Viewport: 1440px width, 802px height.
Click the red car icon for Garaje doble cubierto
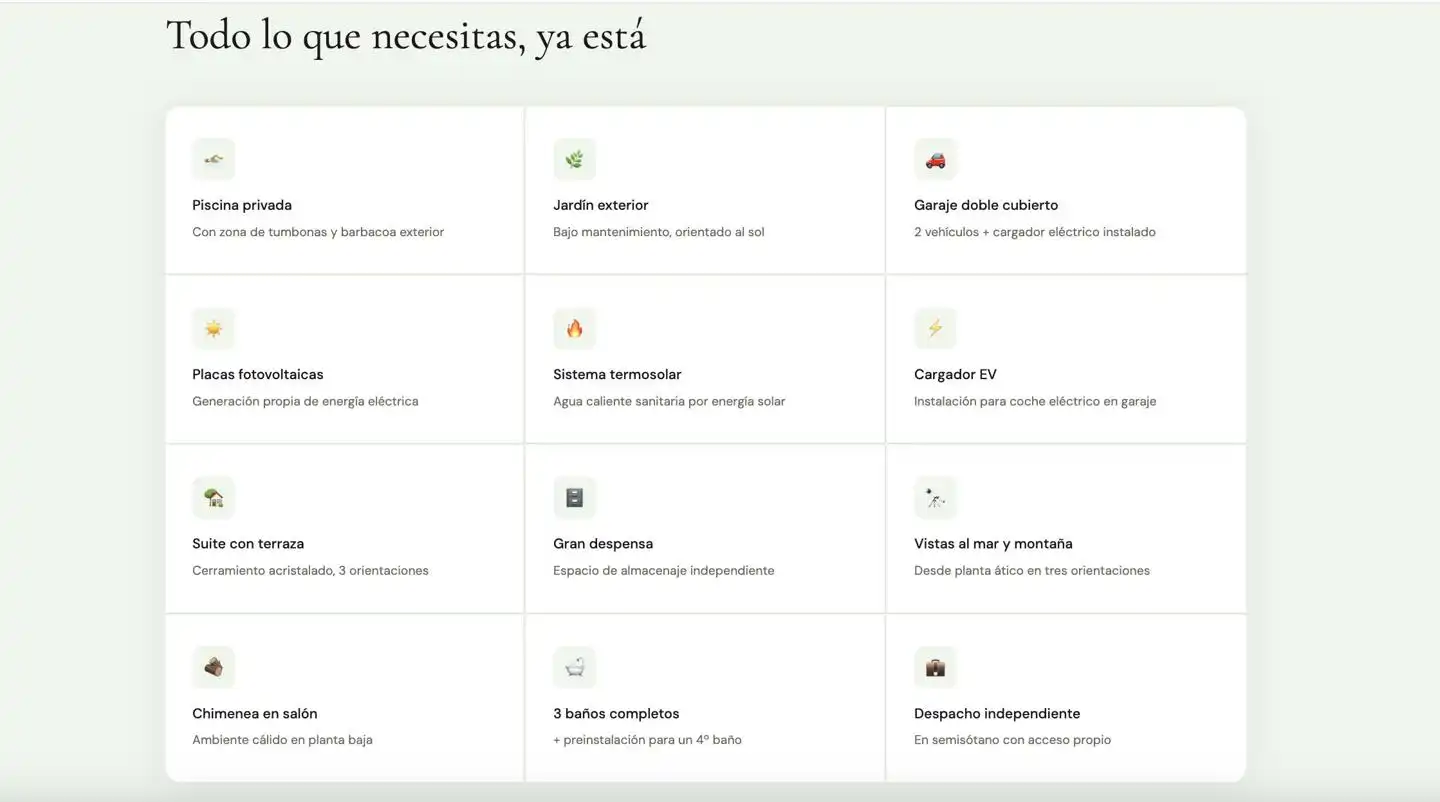click(x=935, y=159)
